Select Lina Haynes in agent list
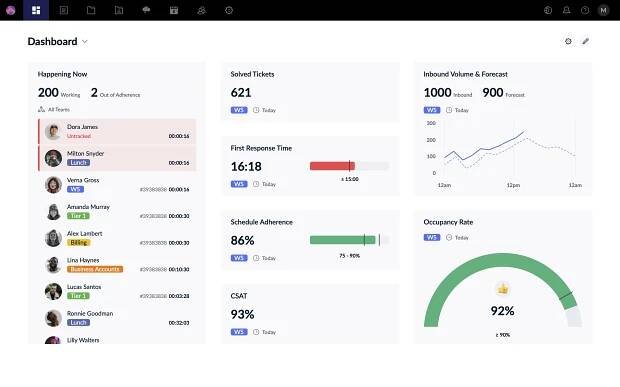This screenshot has width=620, height=387. [117, 265]
